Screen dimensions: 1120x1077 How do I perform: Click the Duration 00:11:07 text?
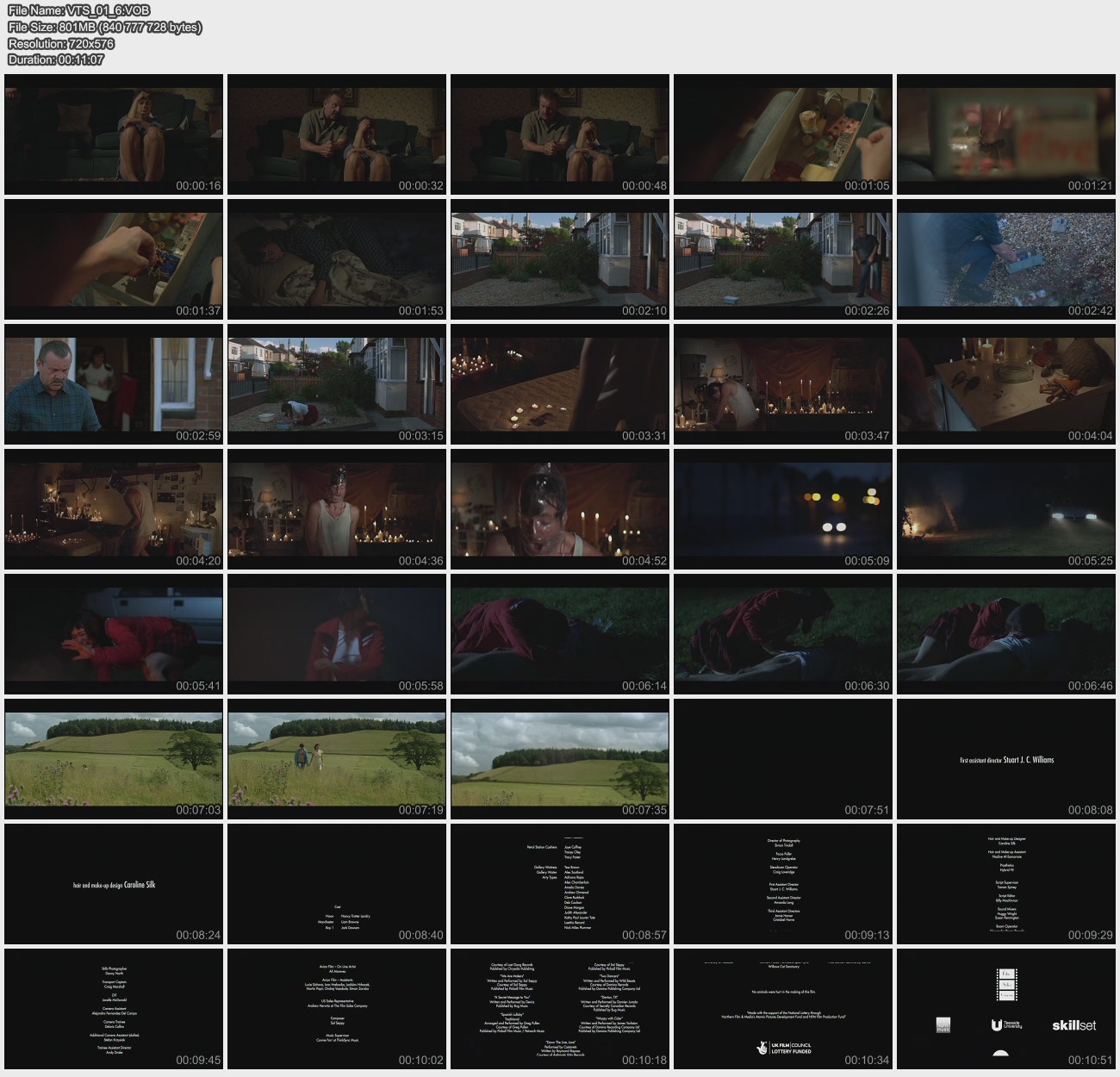click(x=56, y=59)
